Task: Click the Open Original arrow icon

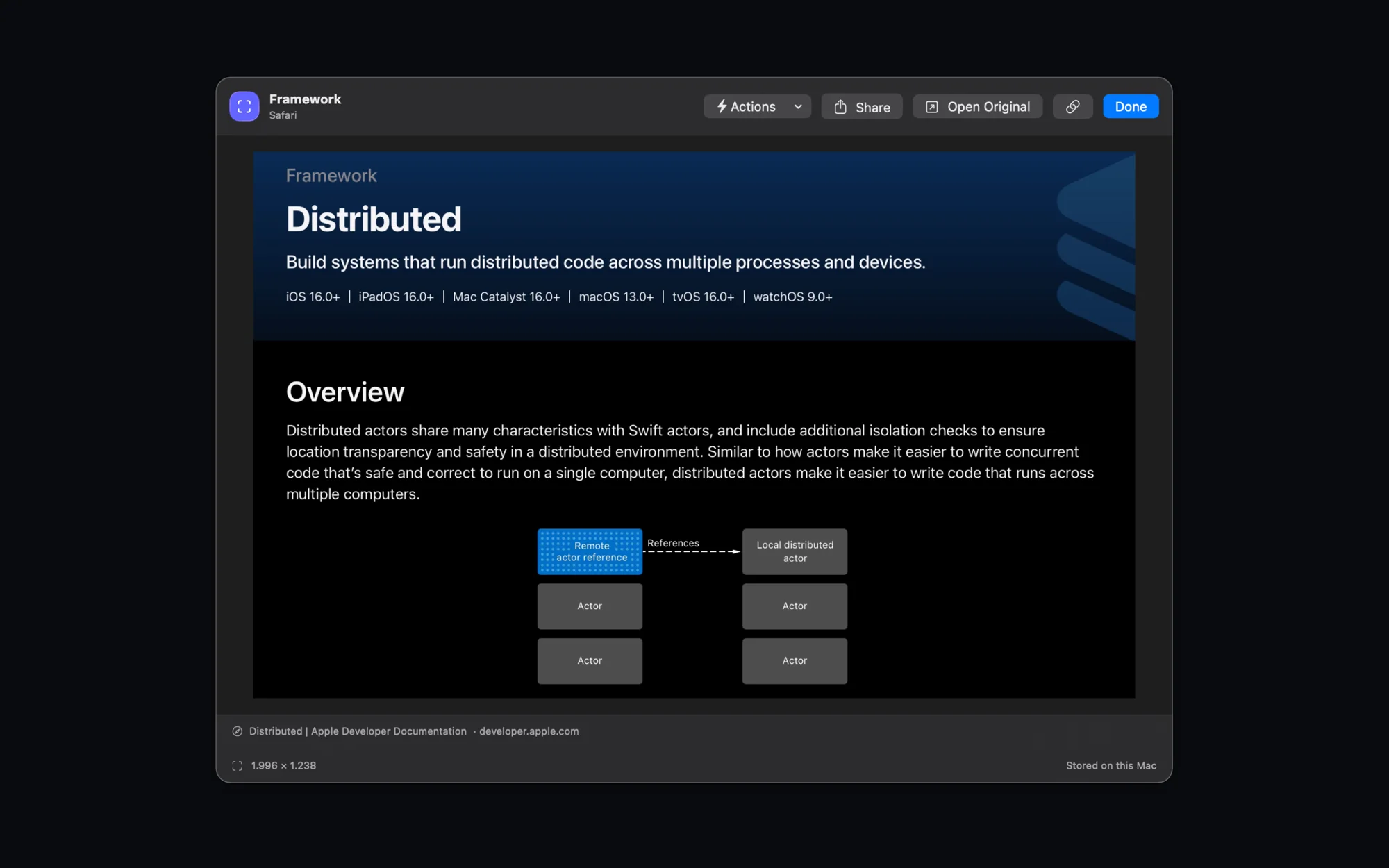Action: [x=932, y=107]
